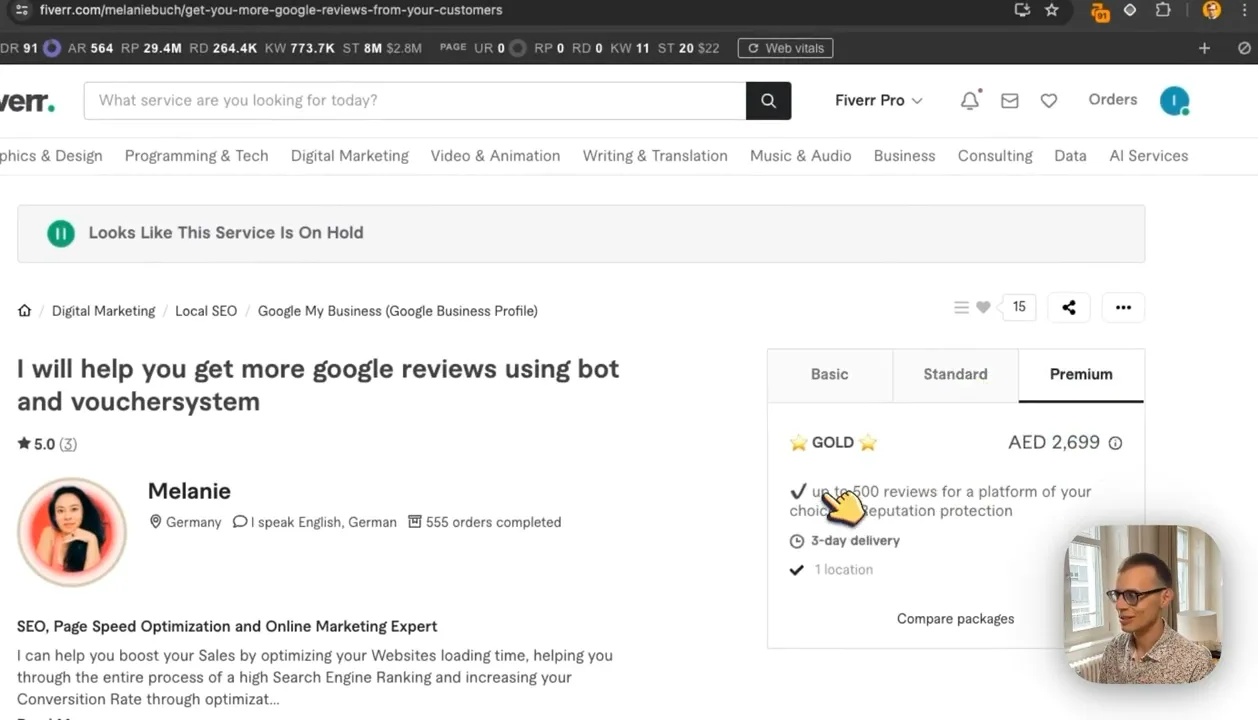Expand the Fiverr Pro dropdown
This screenshot has width=1258, height=720.
[879, 100]
